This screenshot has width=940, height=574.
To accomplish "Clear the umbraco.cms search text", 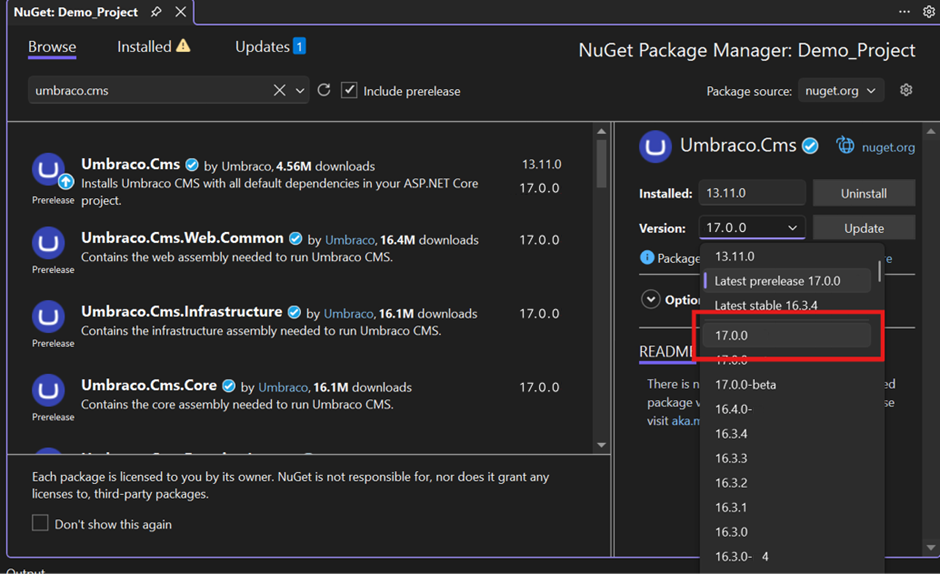I will [x=280, y=90].
